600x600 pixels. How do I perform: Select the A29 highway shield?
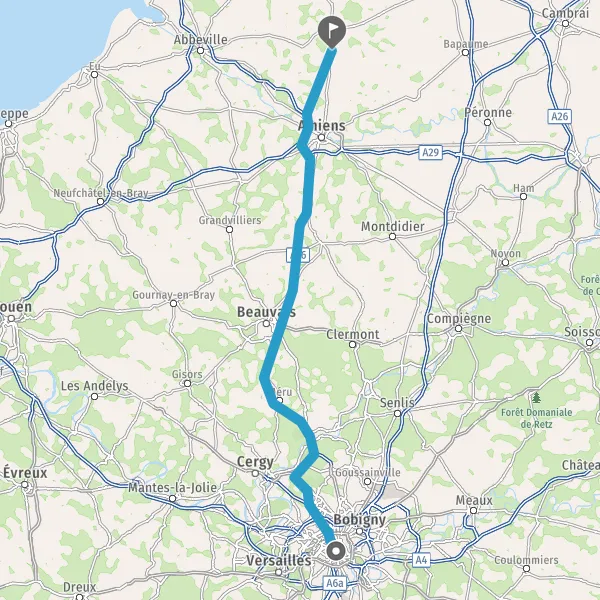tap(430, 152)
